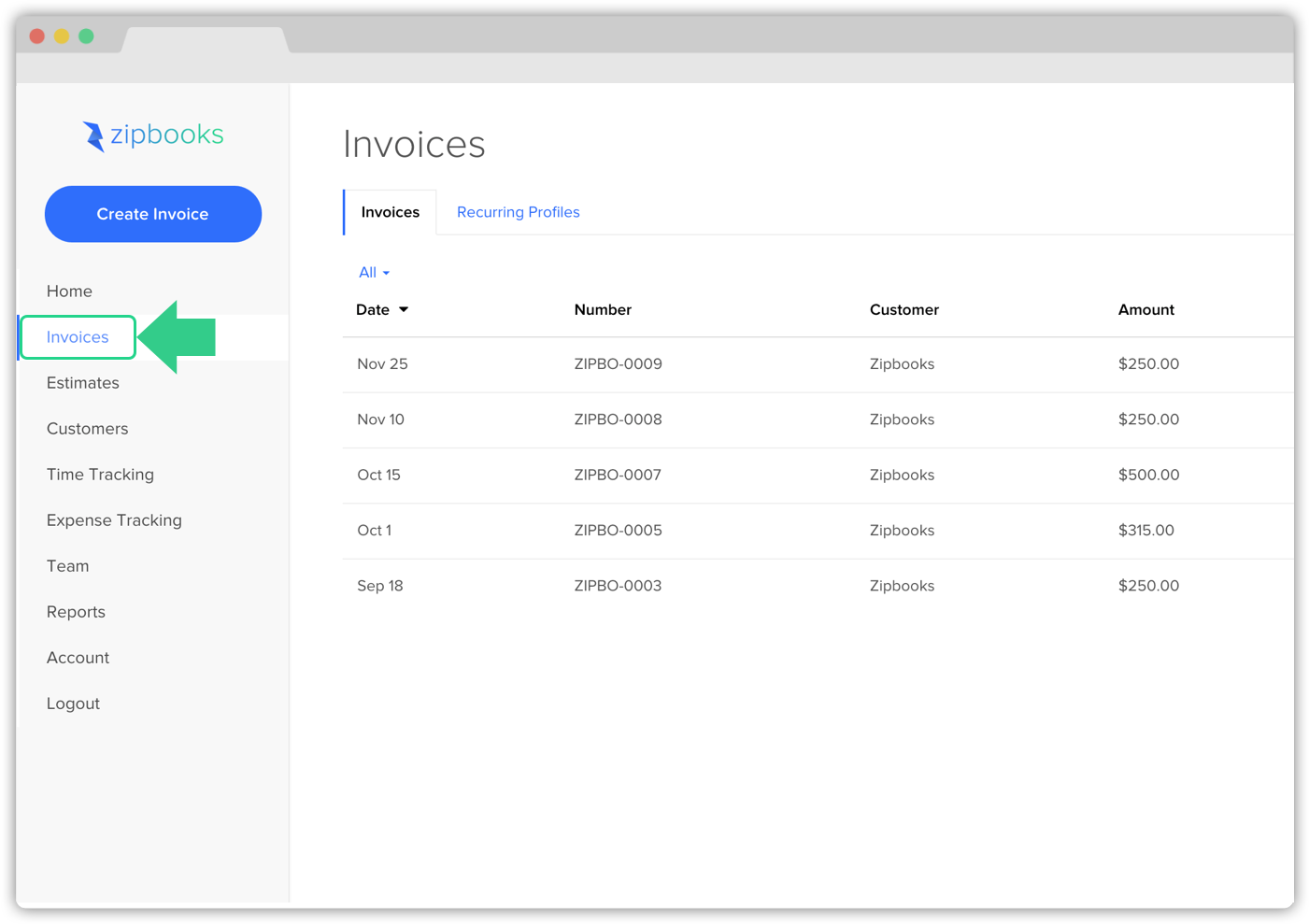
Task: Open invoice ZIPBO-0007
Action: pos(618,475)
